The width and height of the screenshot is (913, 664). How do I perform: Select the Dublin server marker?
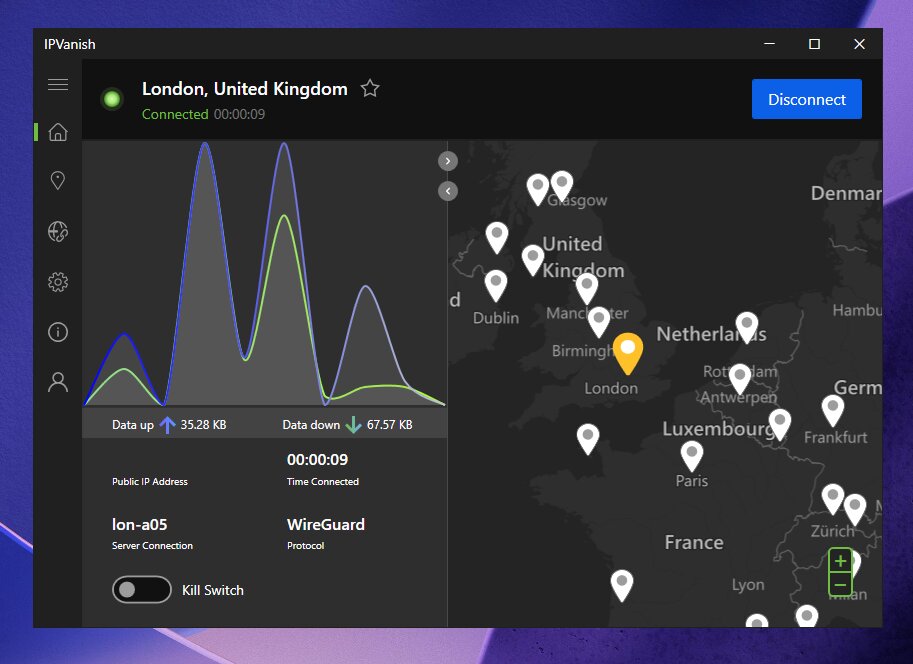496,284
